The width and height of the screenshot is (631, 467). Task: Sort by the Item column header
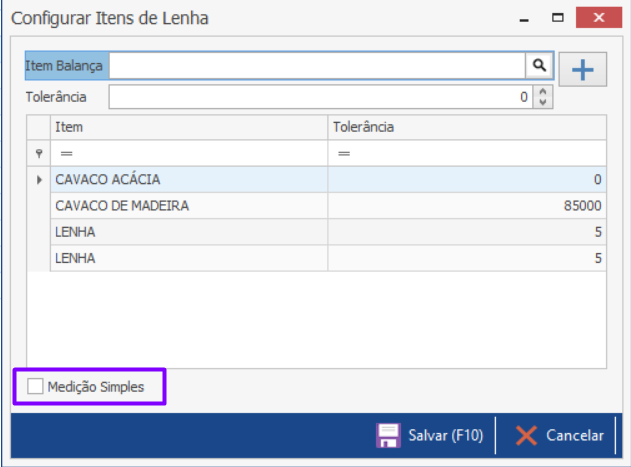pos(189,127)
